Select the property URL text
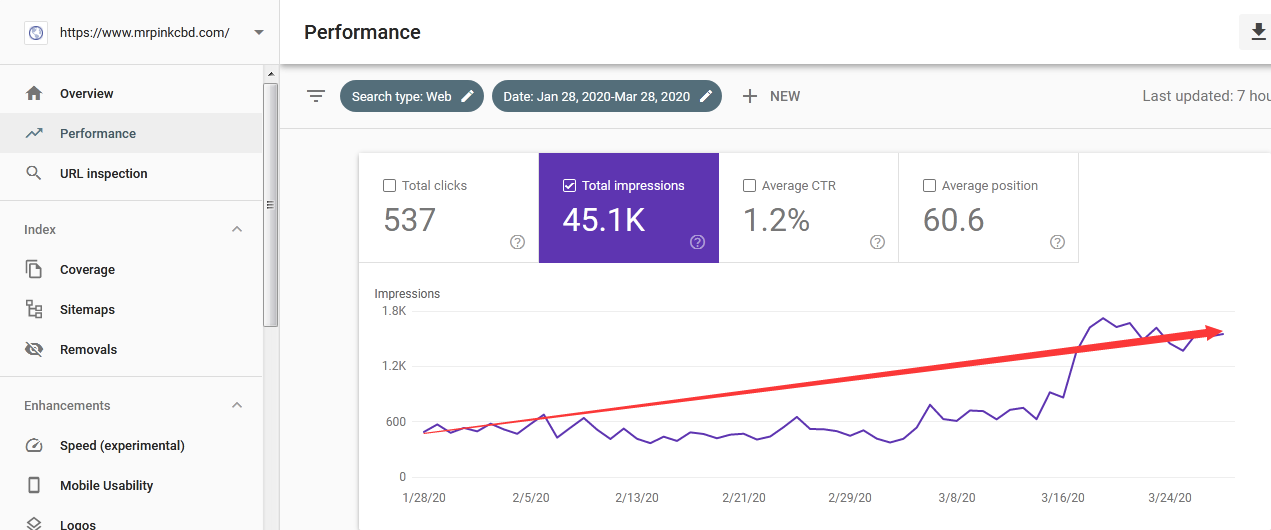Viewport: 1271px width, 530px height. [x=144, y=32]
